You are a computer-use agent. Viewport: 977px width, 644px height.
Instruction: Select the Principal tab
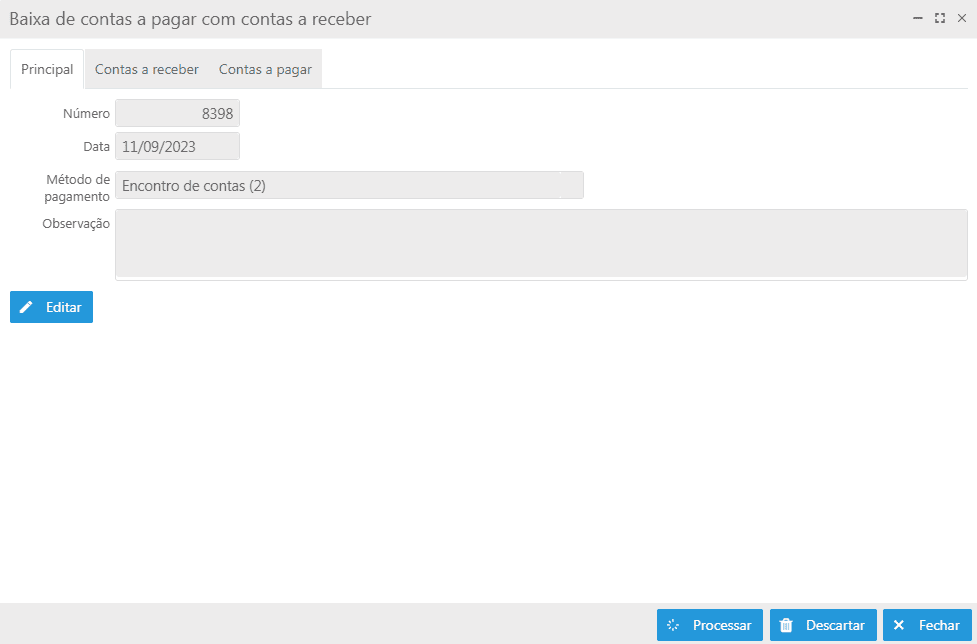(x=47, y=69)
